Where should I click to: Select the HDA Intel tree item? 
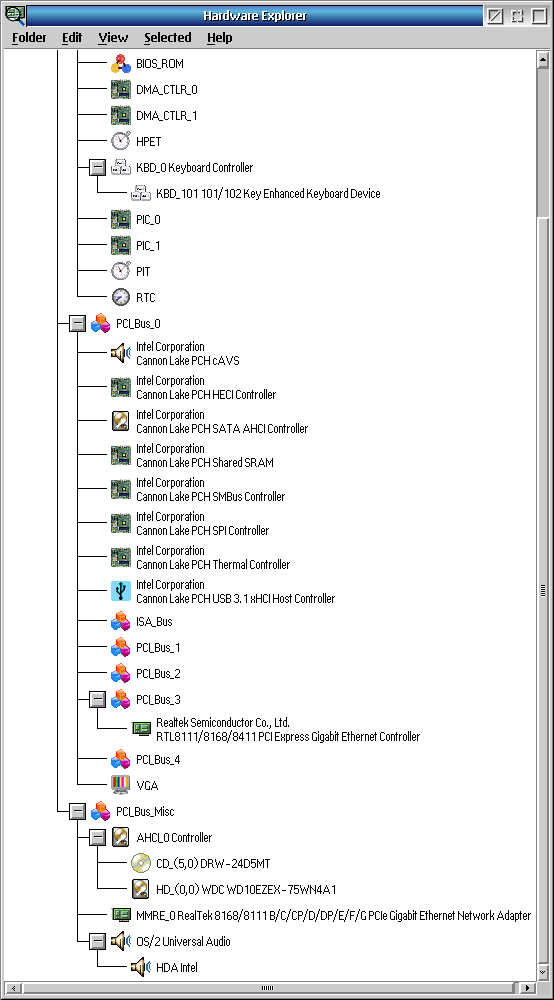pyautogui.click(x=177, y=967)
